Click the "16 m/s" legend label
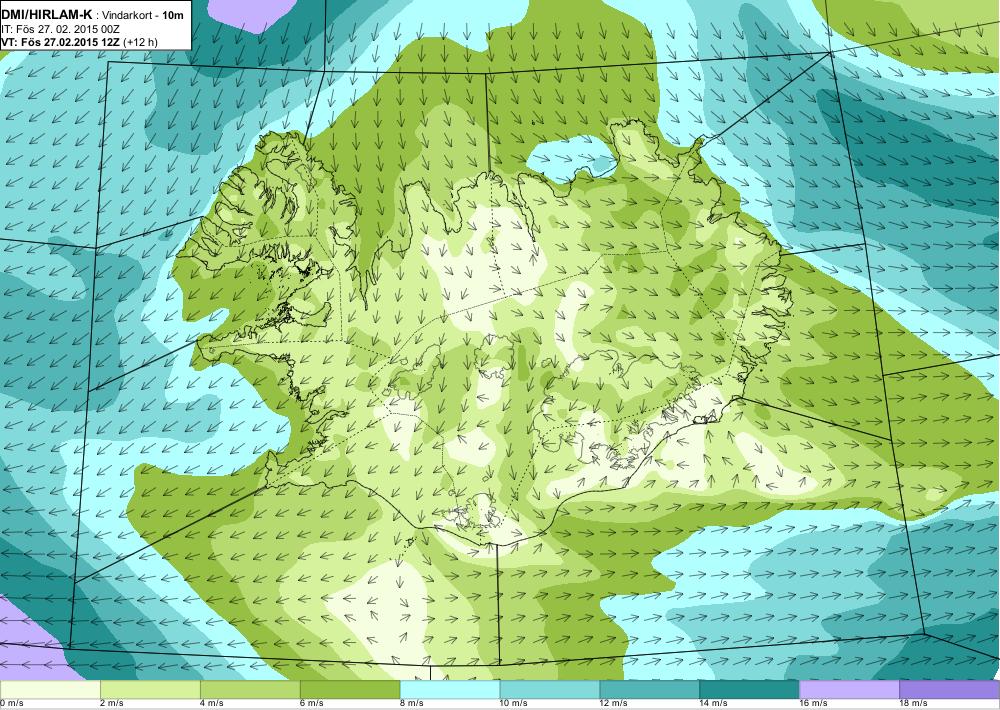 (x=814, y=704)
